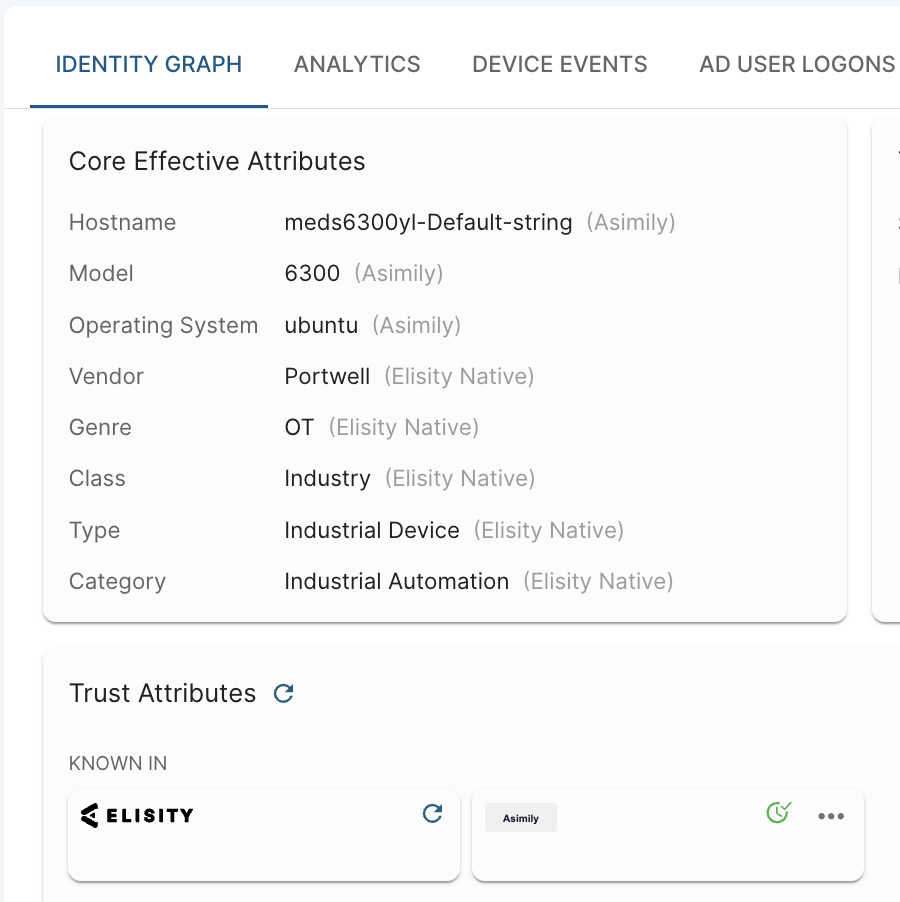Click the (Asimily) source next to hostname
The width and height of the screenshot is (900, 902).
631,223
